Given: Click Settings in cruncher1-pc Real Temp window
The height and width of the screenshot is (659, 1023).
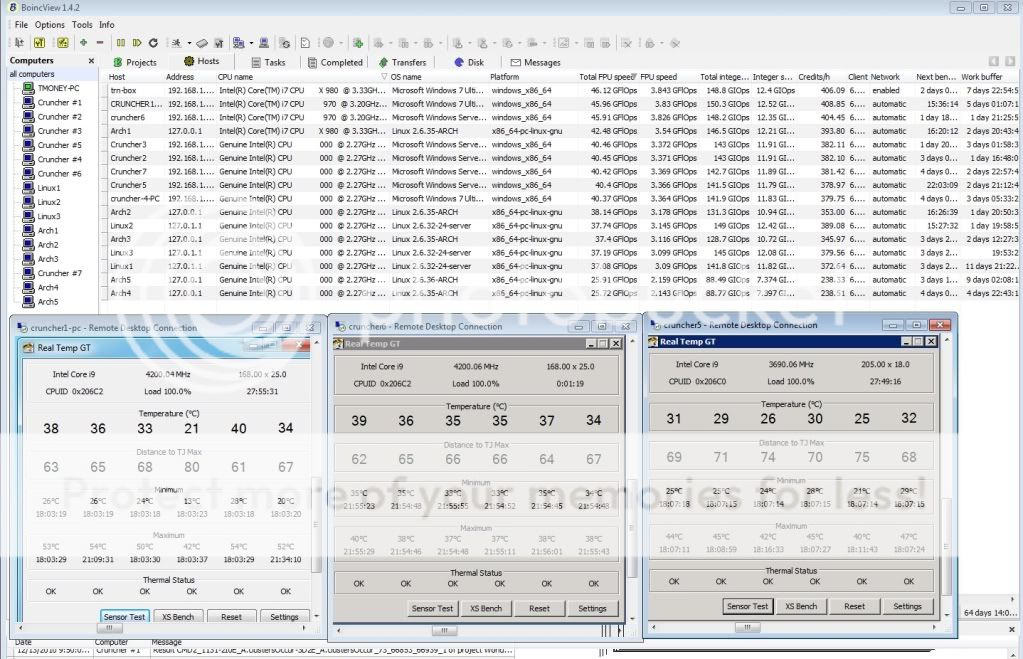Looking at the screenshot, I should [284, 617].
